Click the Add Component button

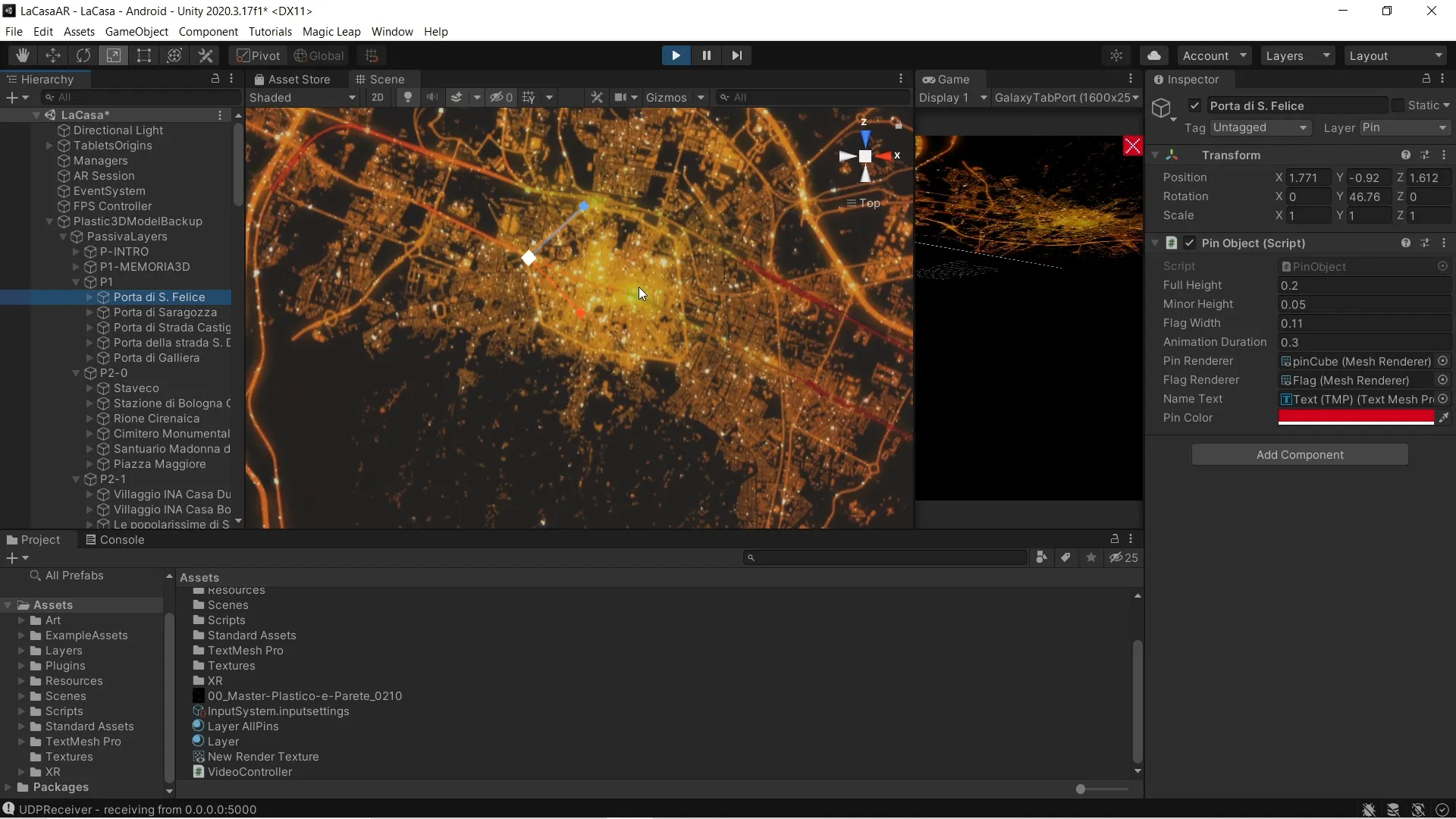pos(1299,454)
